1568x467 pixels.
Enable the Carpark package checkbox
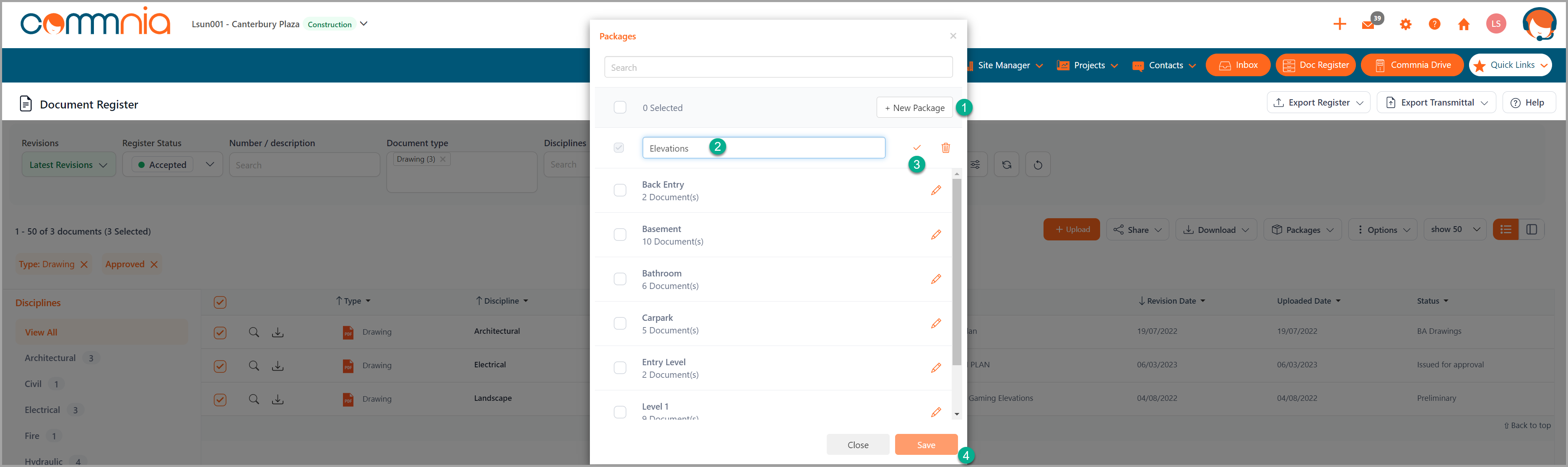620,323
